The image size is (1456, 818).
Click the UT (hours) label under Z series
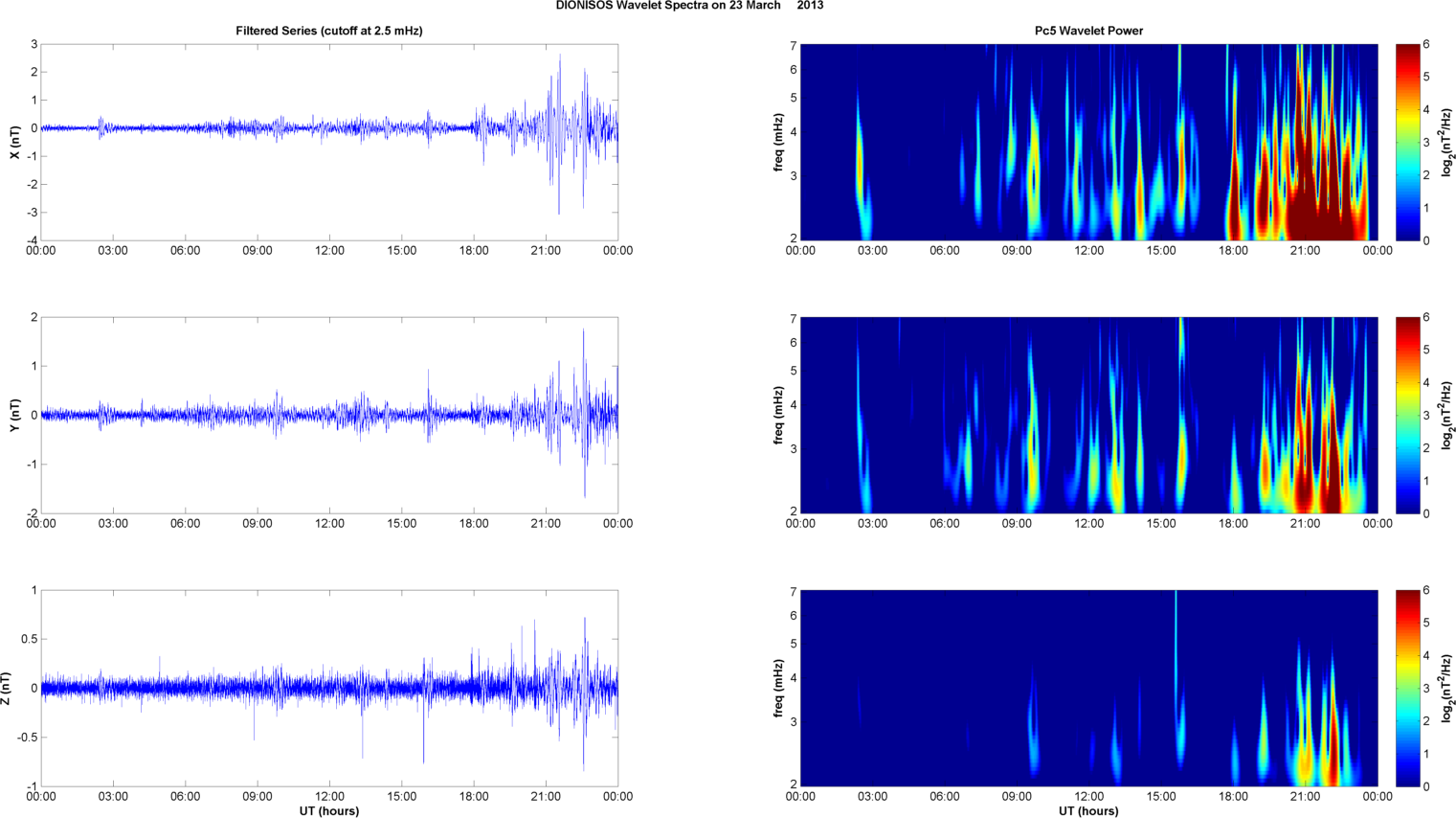[x=329, y=811]
